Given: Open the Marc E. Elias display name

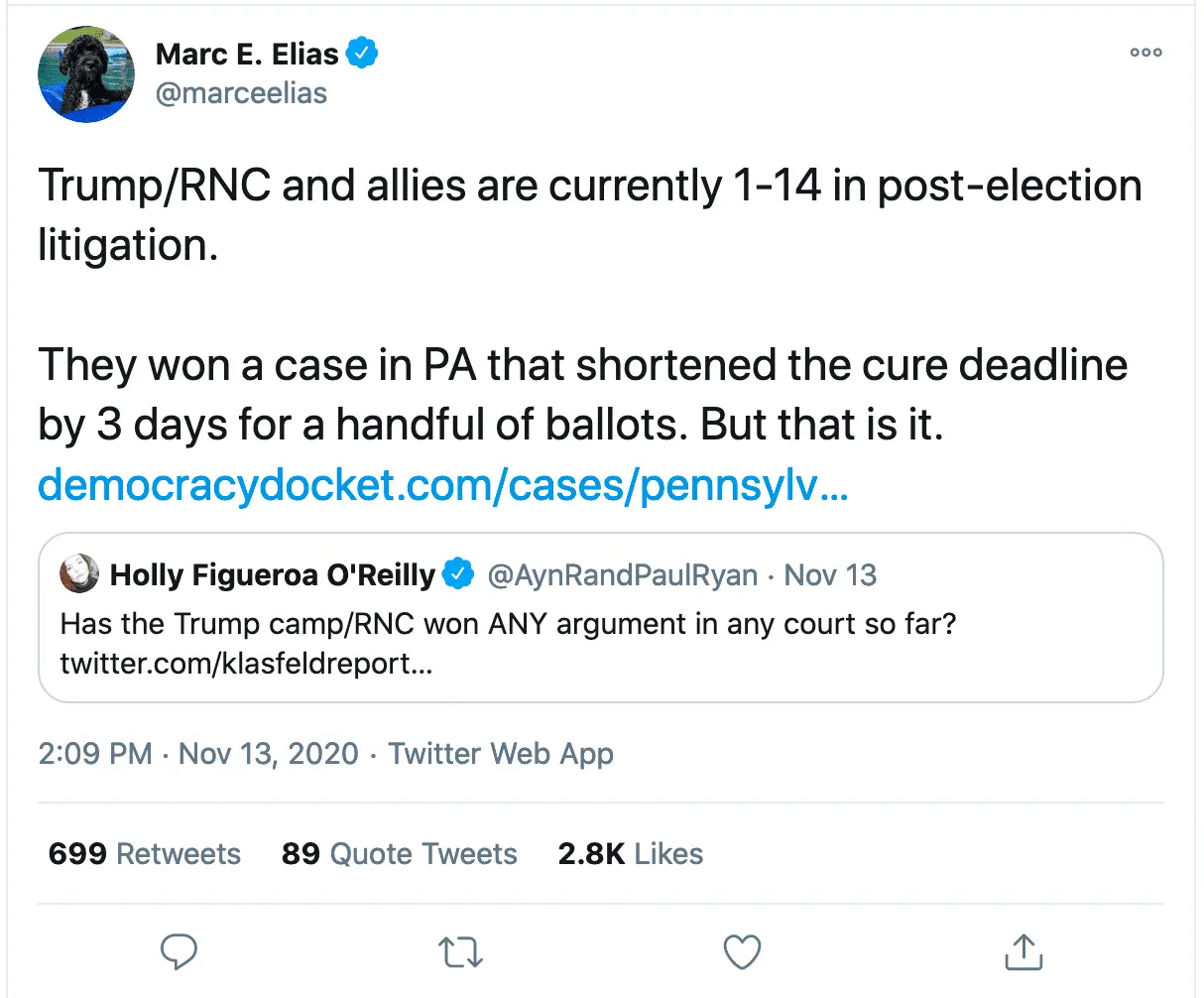Looking at the screenshot, I should coord(247,54).
